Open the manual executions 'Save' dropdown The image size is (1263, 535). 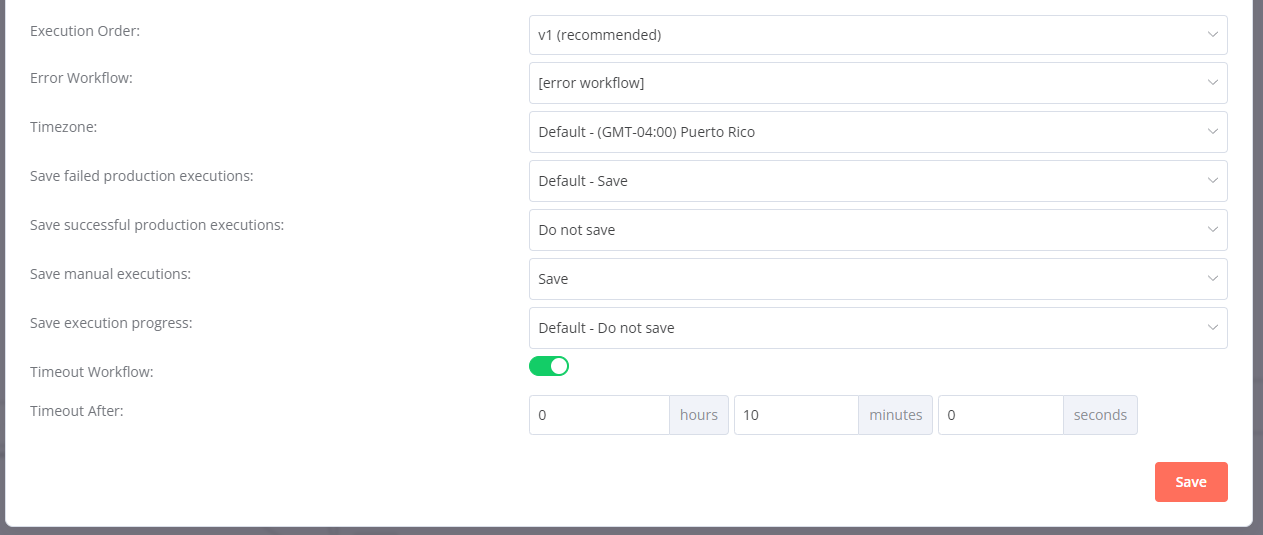(860, 279)
